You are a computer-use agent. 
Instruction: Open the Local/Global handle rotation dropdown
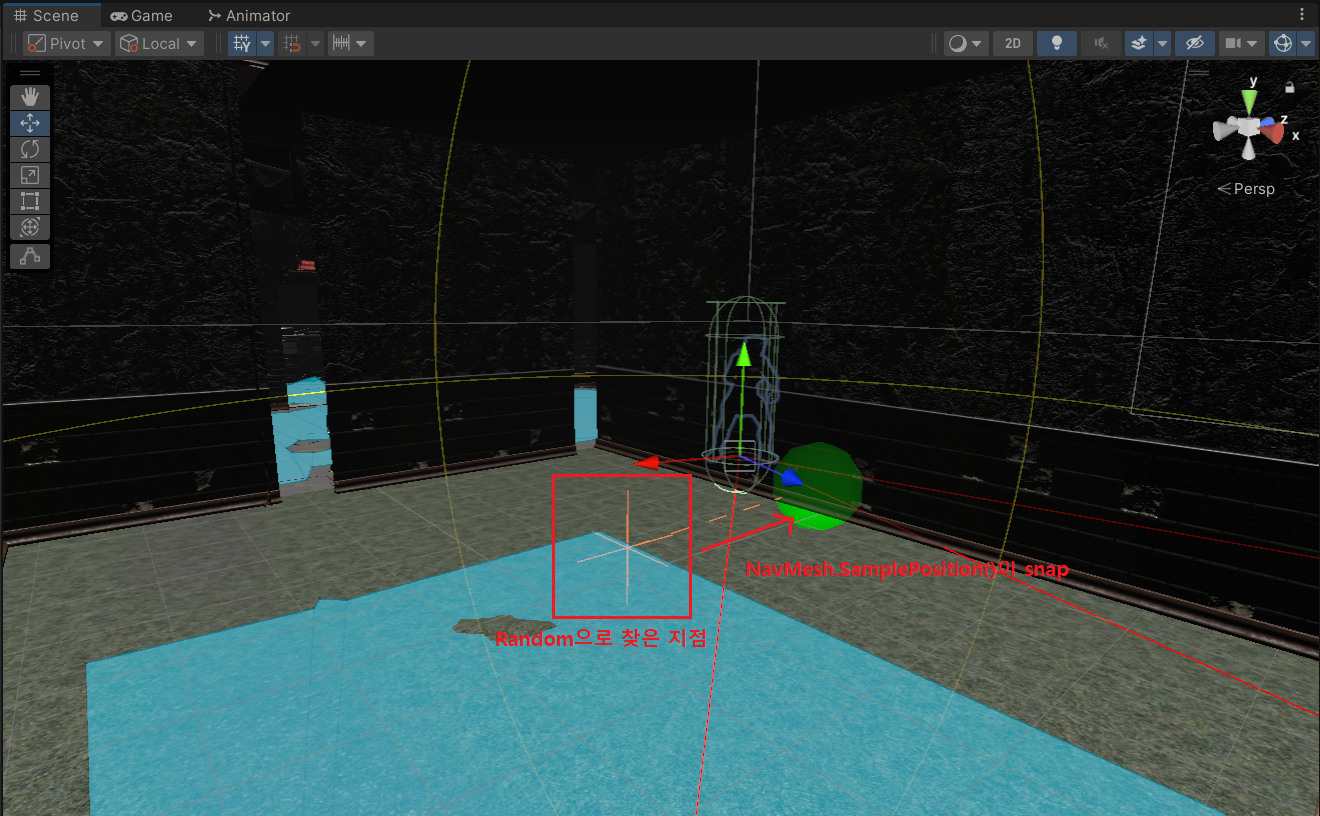(159, 43)
